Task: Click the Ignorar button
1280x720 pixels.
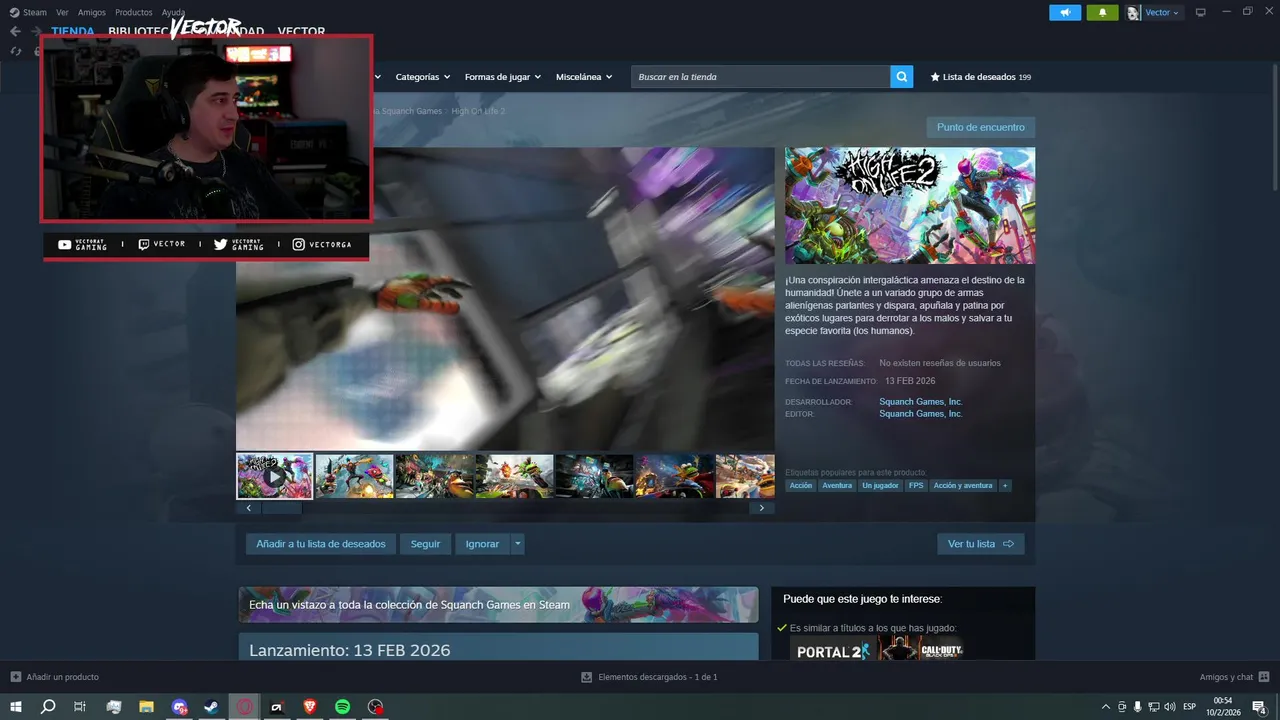Action: (x=482, y=544)
